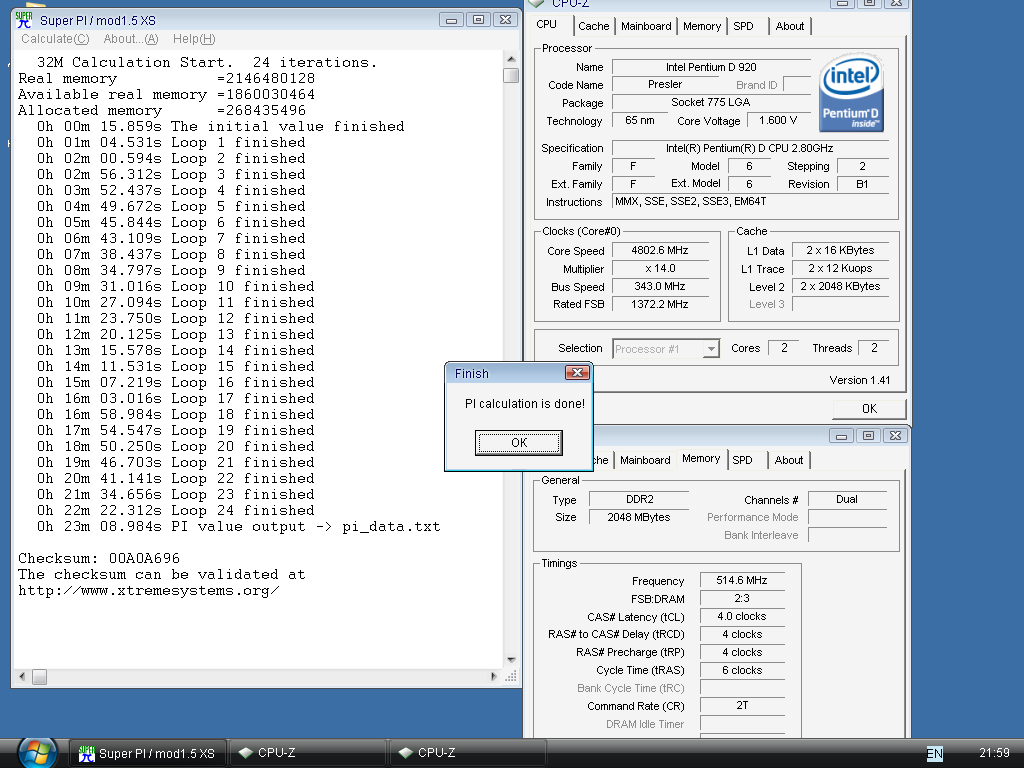The image size is (1024, 768).
Task: Click the Super PI title bar icon
Action: 24,20
